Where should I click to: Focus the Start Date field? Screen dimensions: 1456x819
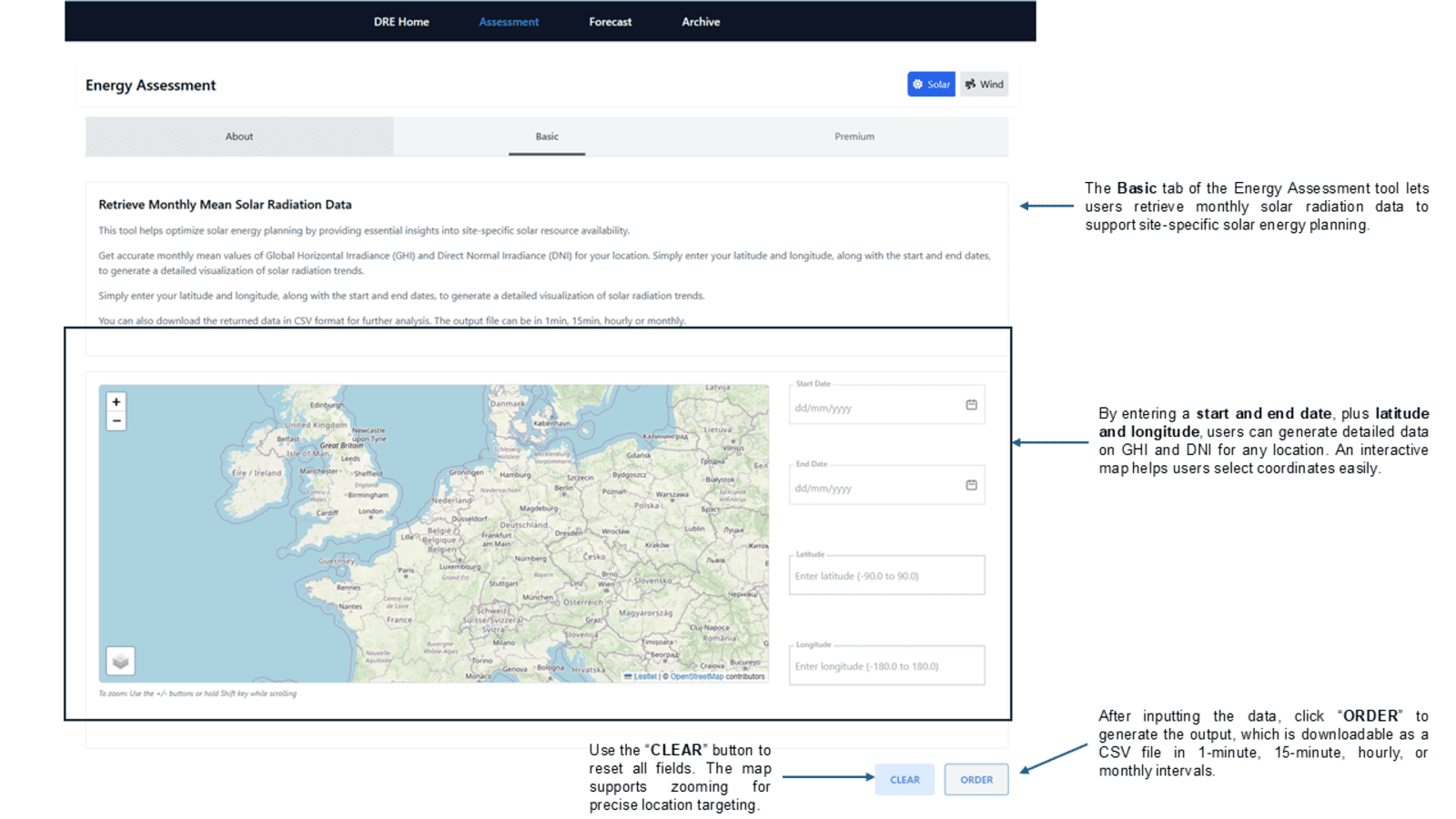tap(886, 406)
